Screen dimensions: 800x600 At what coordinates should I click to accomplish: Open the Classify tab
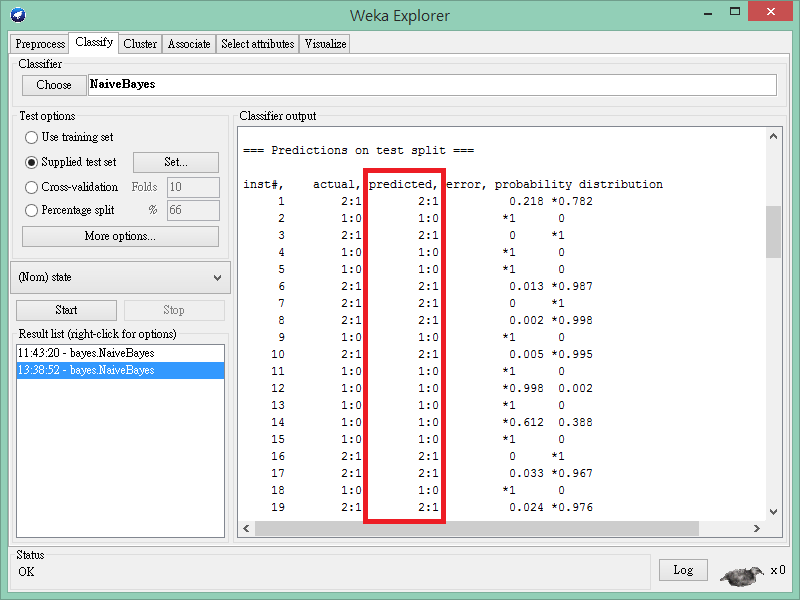[x=94, y=42]
